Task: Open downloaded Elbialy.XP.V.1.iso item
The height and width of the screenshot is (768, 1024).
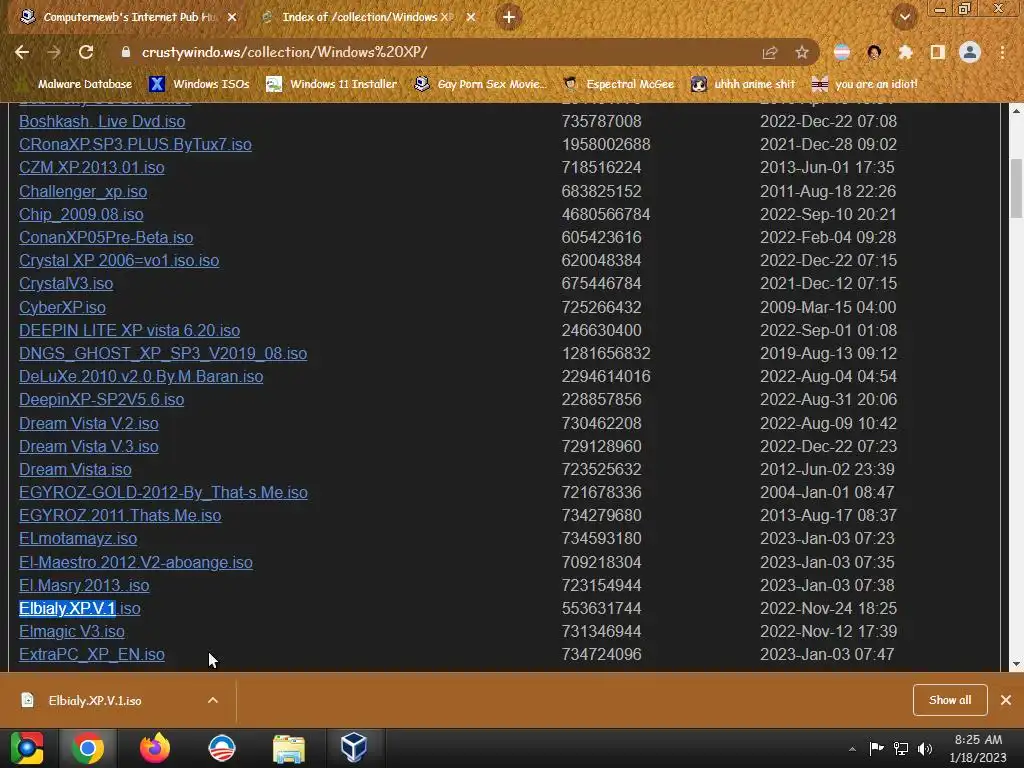Action: pyautogui.click(x=95, y=700)
